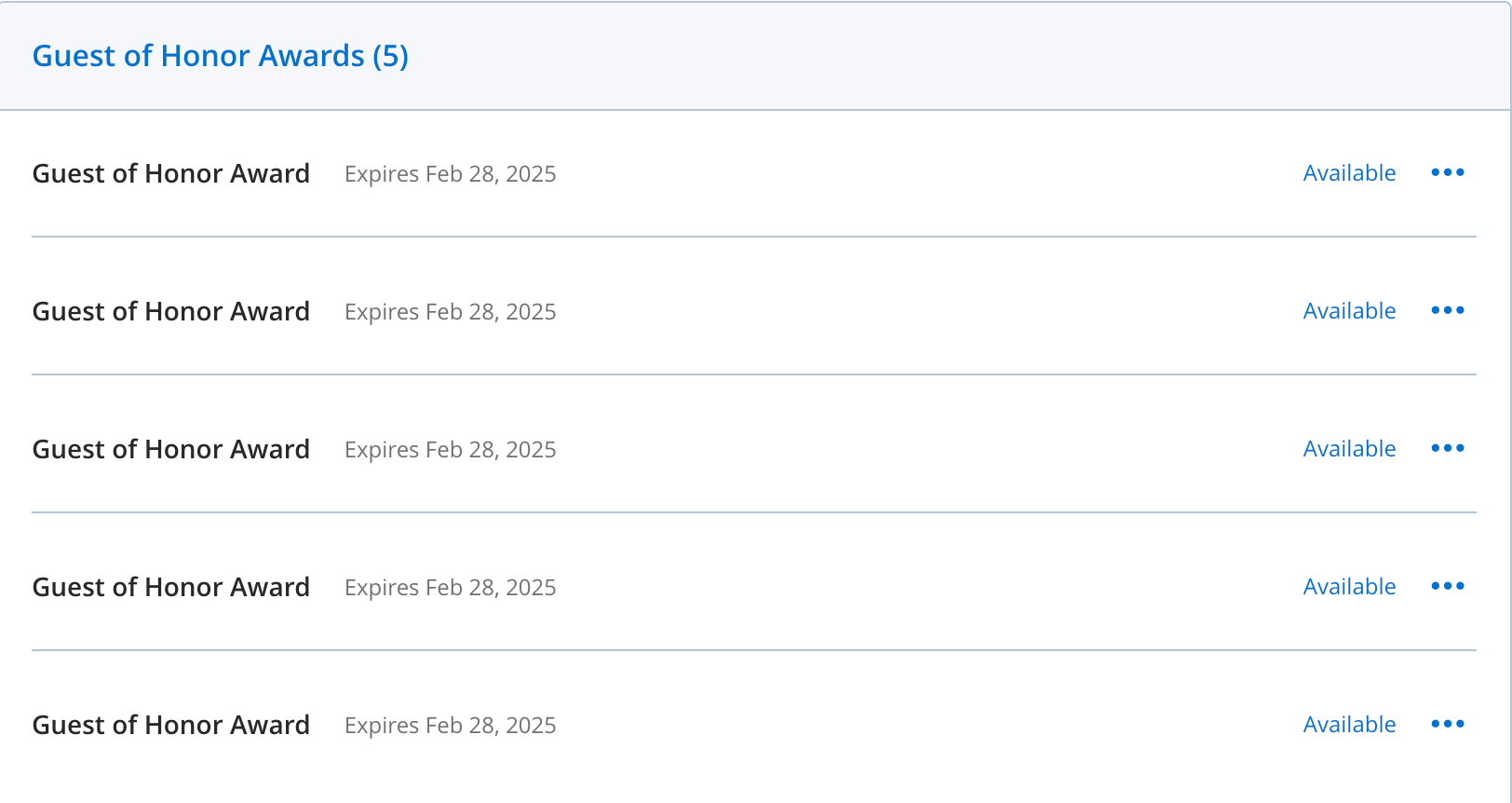The width and height of the screenshot is (1512, 803).
Task: Click Available on the first award row
Action: (x=1349, y=173)
